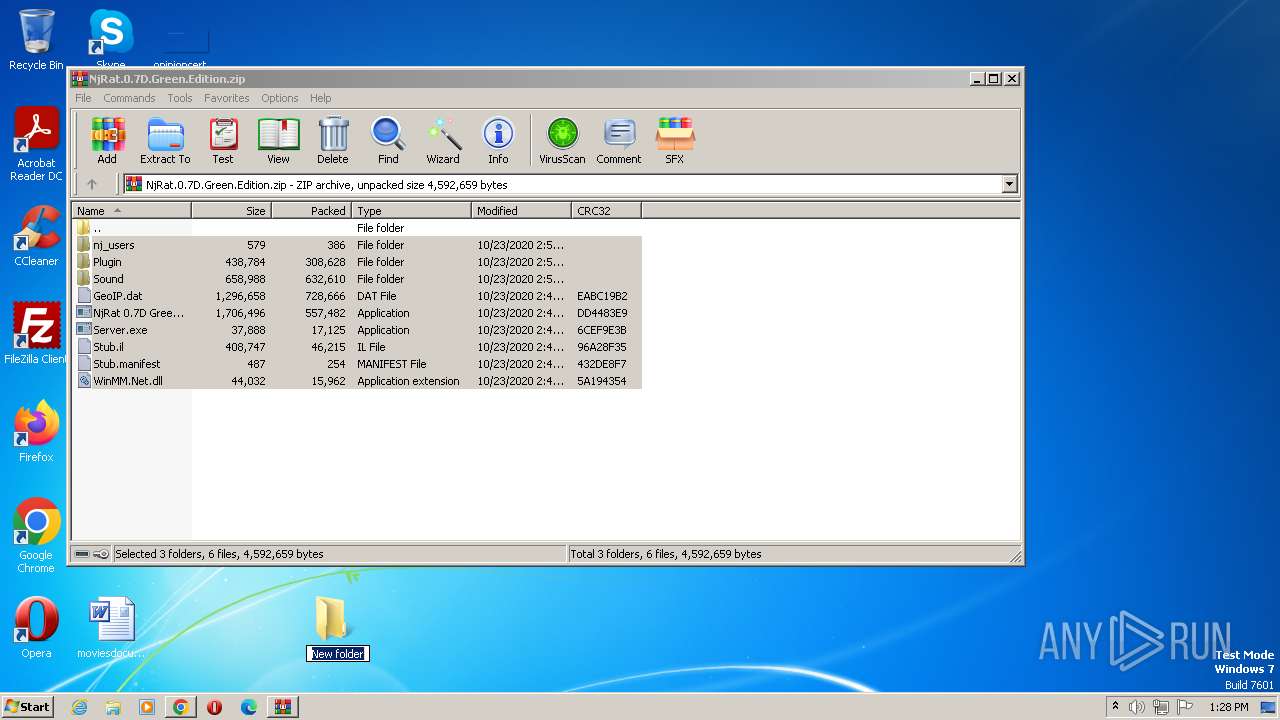Open Windows Media Player from taskbar
The image size is (1280, 720).
pos(147,707)
